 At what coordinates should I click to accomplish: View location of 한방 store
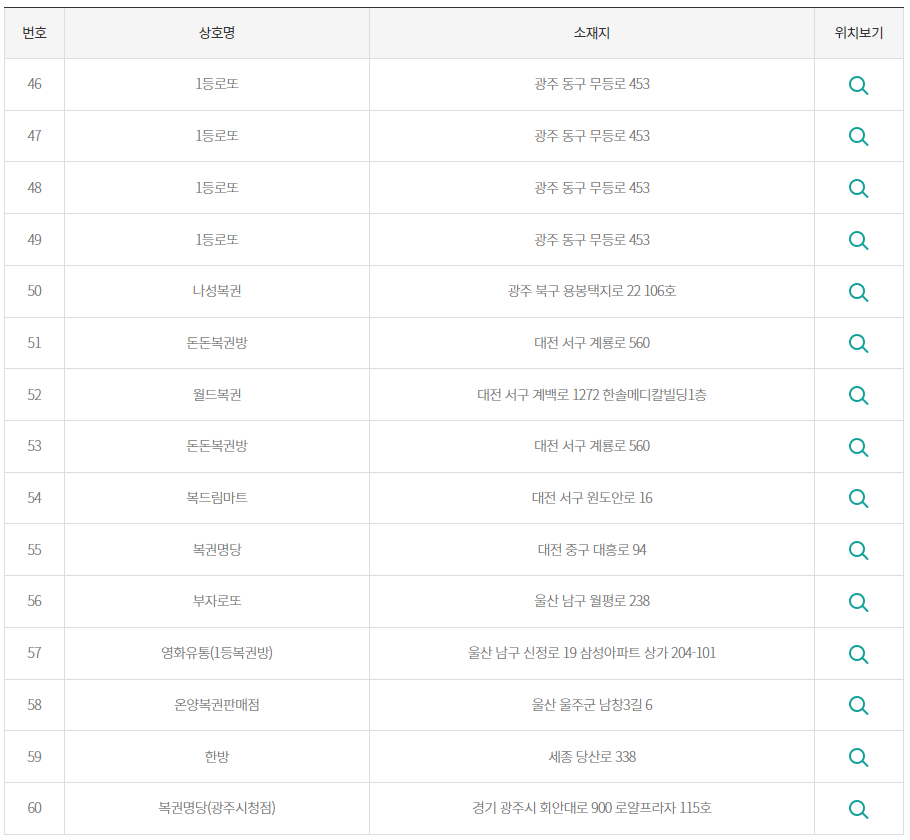[x=858, y=757]
